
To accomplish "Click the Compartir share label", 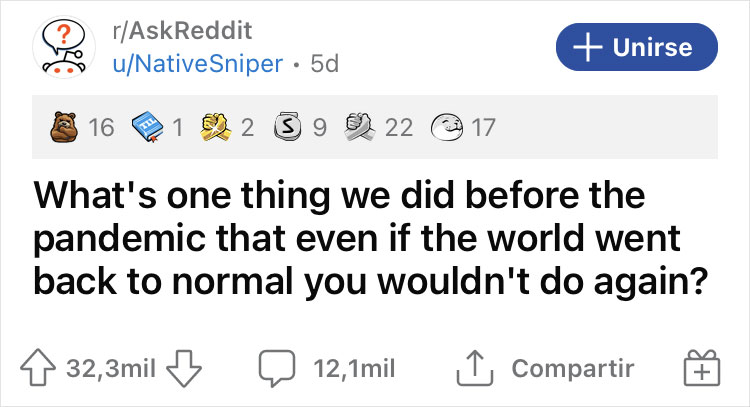I will pyautogui.click(x=572, y=368).
